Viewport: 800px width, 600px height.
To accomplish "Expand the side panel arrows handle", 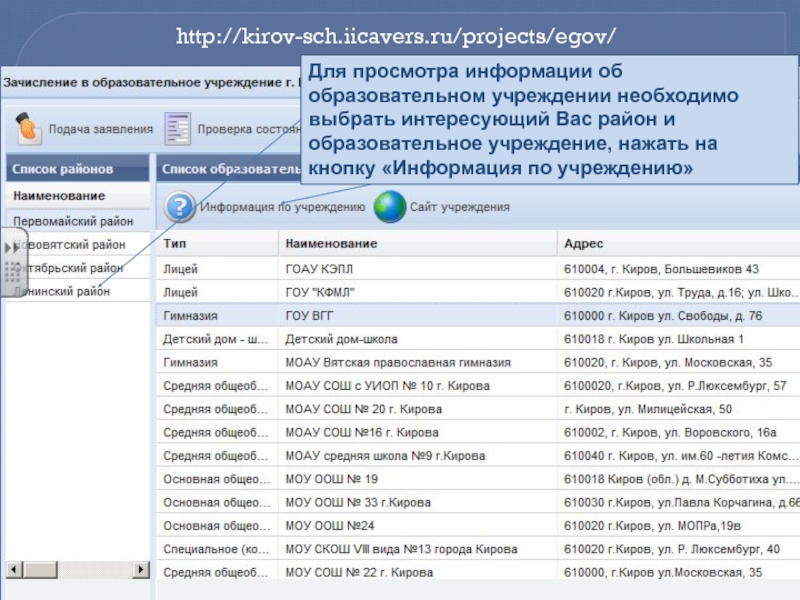I will coord(12,248).
